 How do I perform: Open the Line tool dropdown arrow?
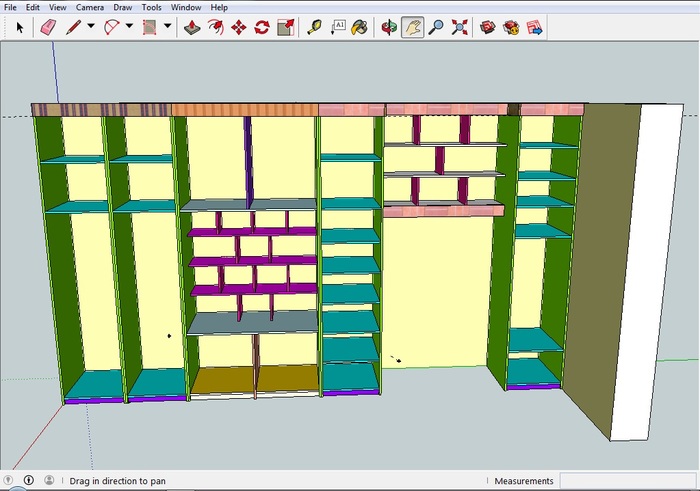(91, 28)
